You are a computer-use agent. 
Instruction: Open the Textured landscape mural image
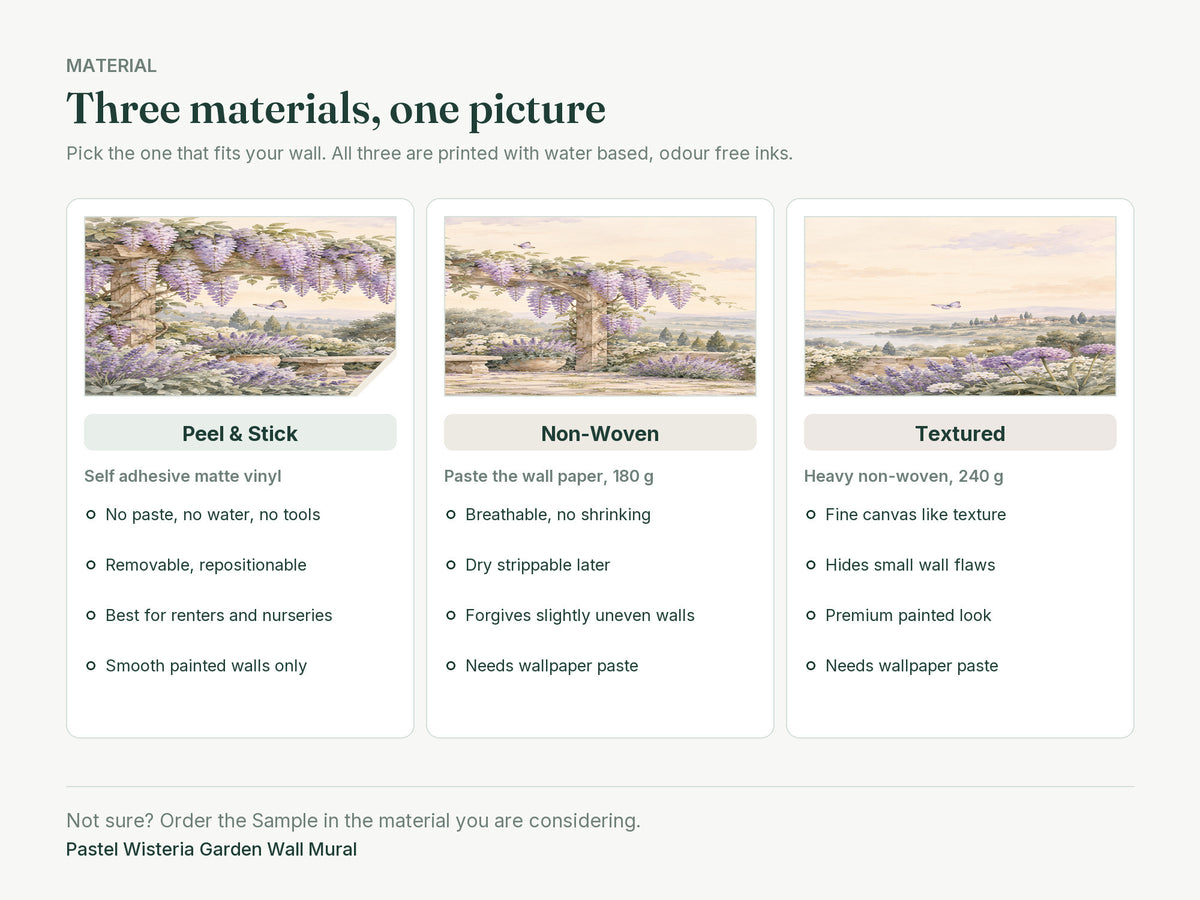960,306
